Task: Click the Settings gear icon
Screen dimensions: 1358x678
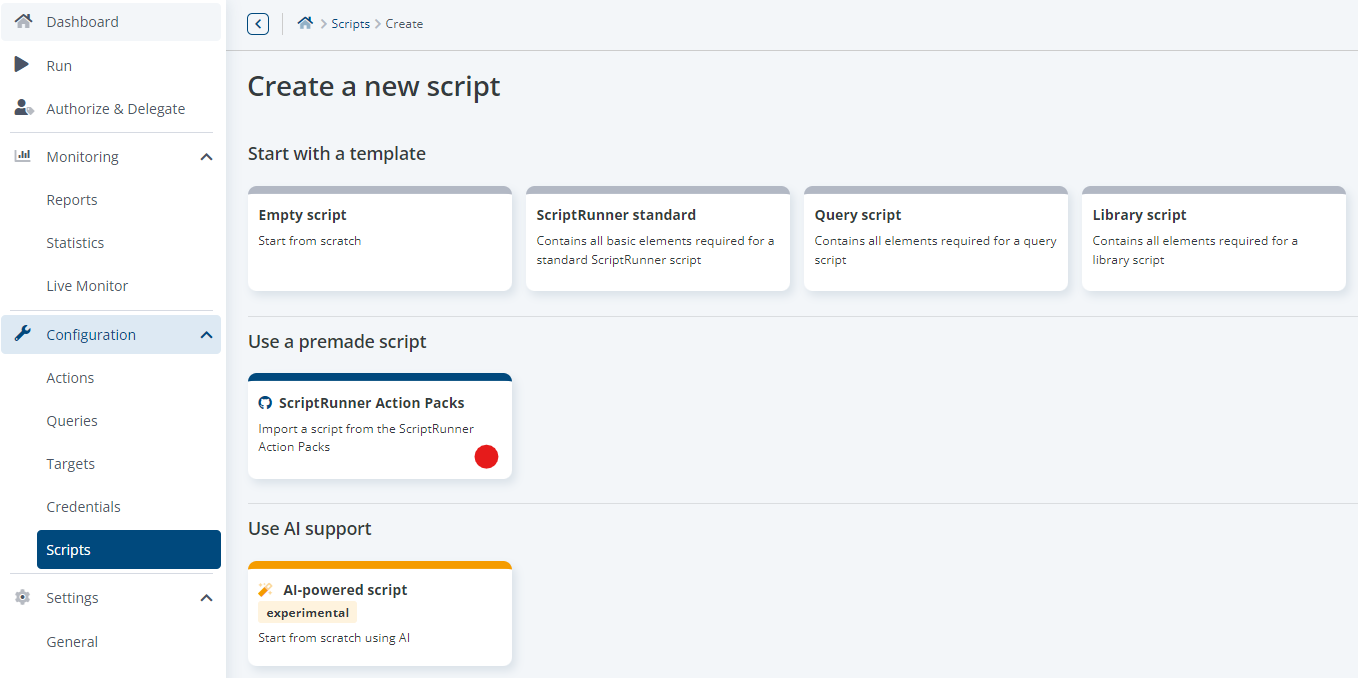Action: tap(22, 597)
